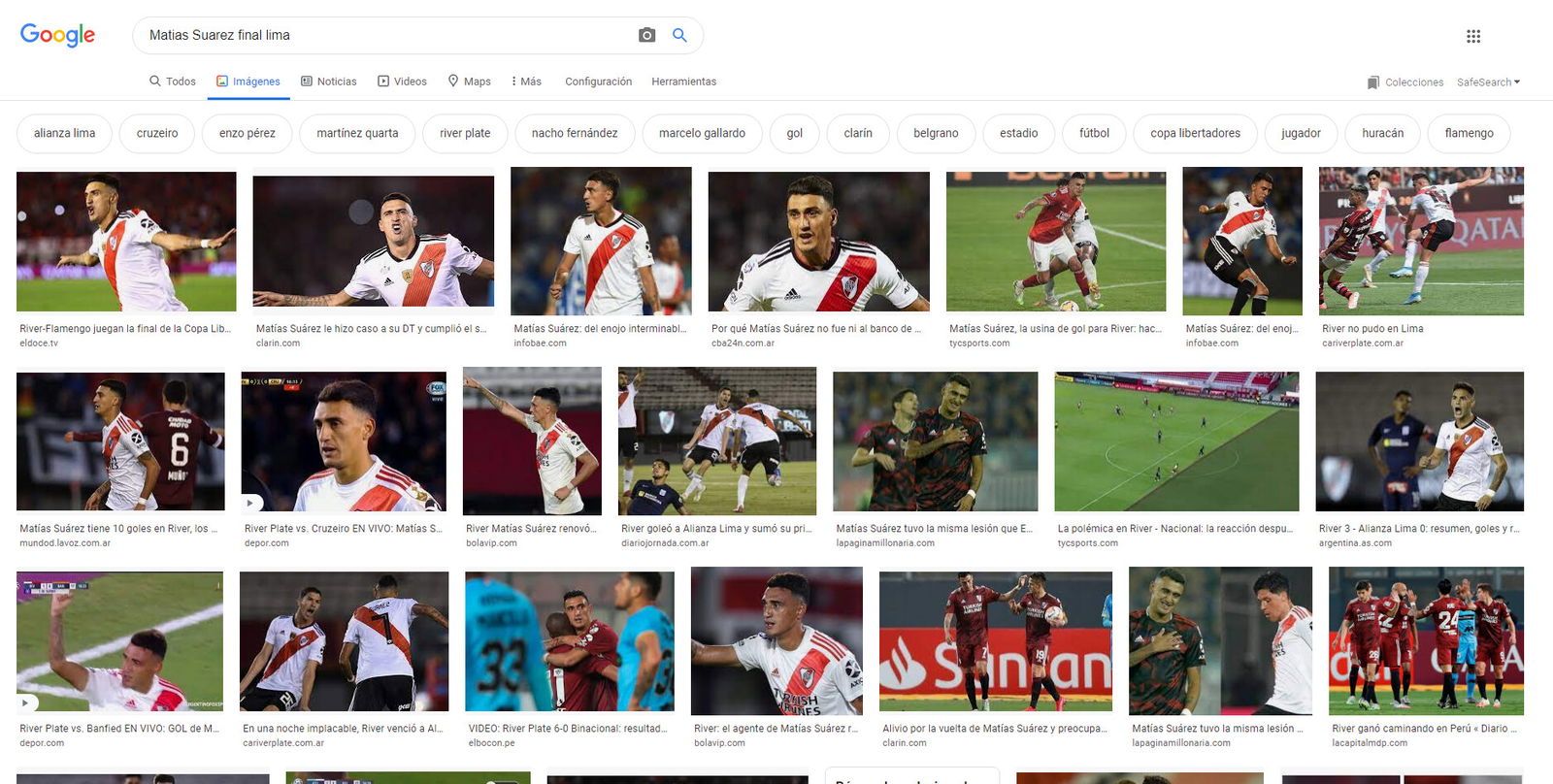The height and width of the screenshot is (784, 1553).
Task: Open the eldoce.tv River-Flamengo image
Action: (x=126, y=242)
